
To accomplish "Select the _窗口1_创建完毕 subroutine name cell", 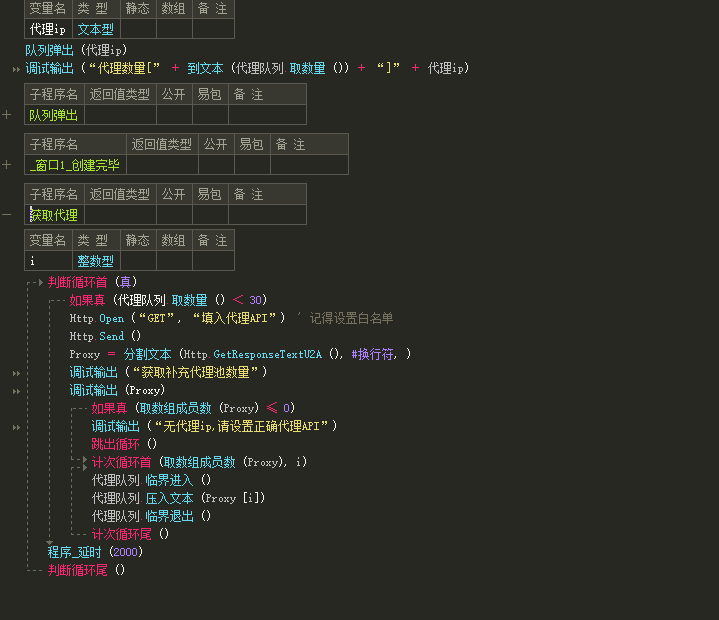I will click(75, 165).
